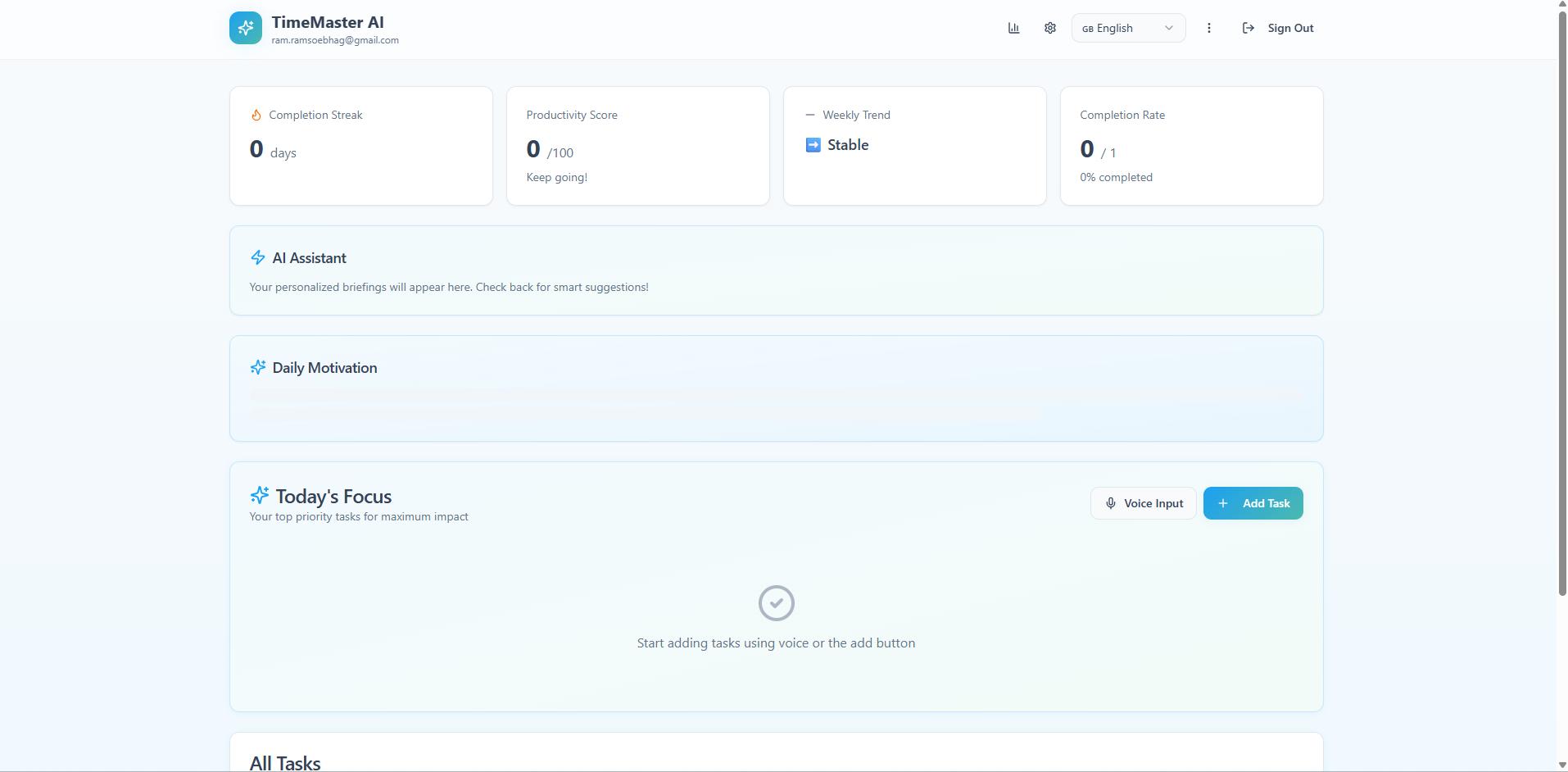This screenshot has height=772, width=1568.
Task: Expand the English language dropdown
Action: [1126, 28]
